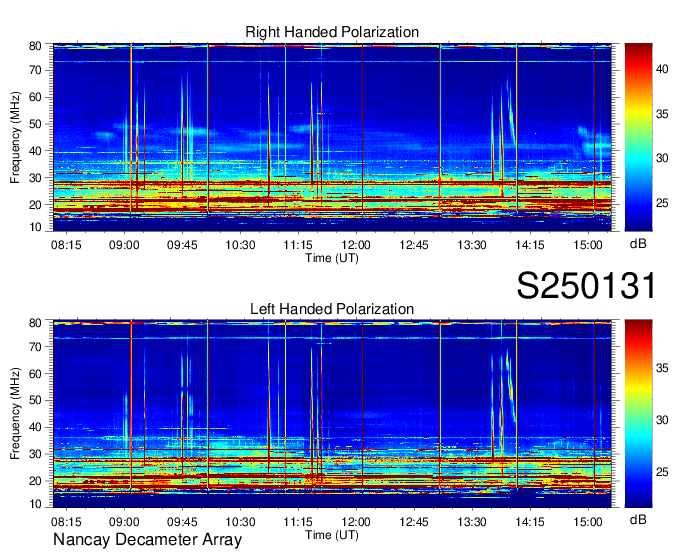Click the 35 tick on the Left Handed colorbar
The image size is (680, 552).
(662, 369)
